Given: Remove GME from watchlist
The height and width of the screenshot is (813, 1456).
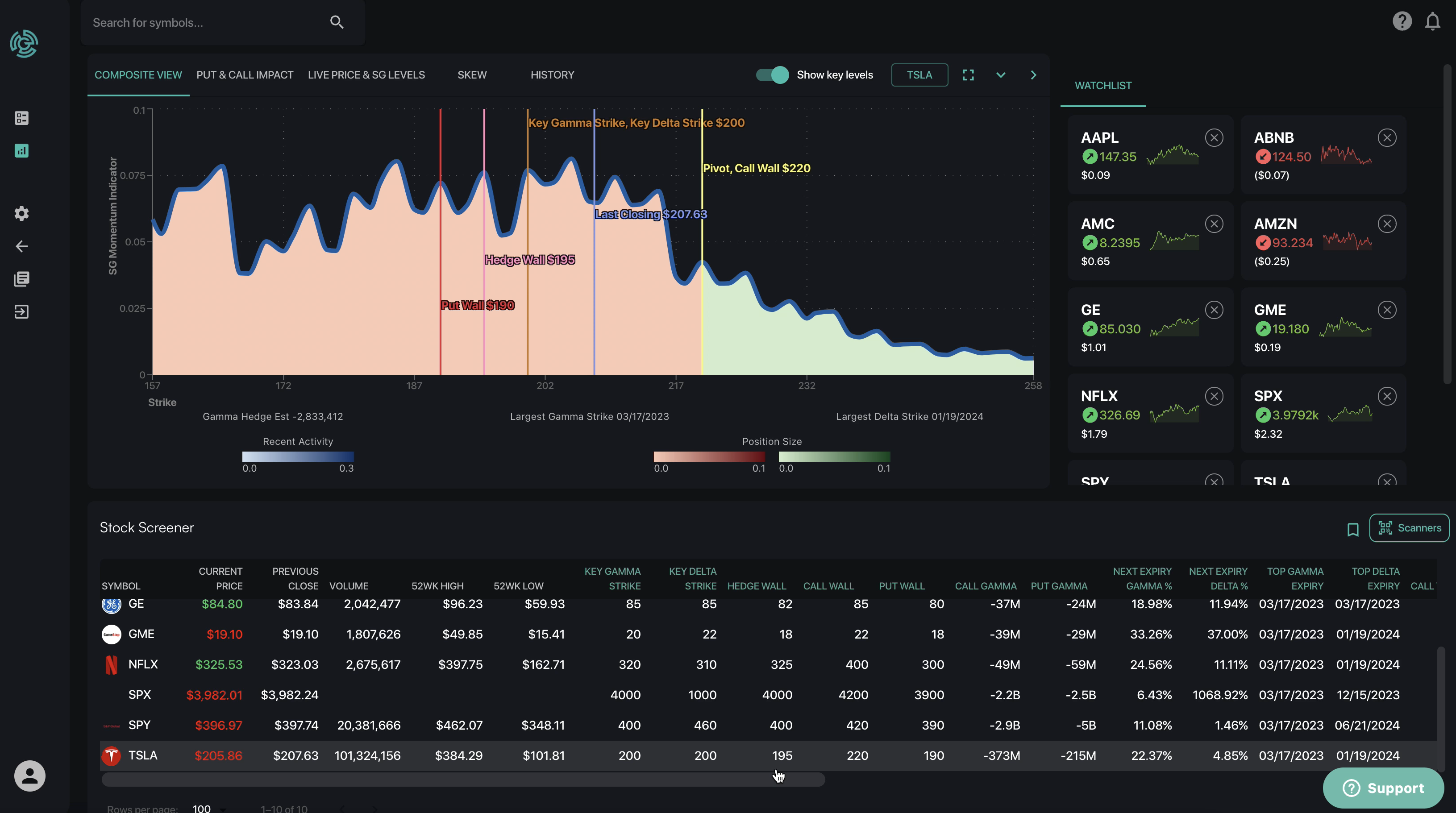Looking at the screenshot, I should pyautogui.click(x=1387, y=310).
